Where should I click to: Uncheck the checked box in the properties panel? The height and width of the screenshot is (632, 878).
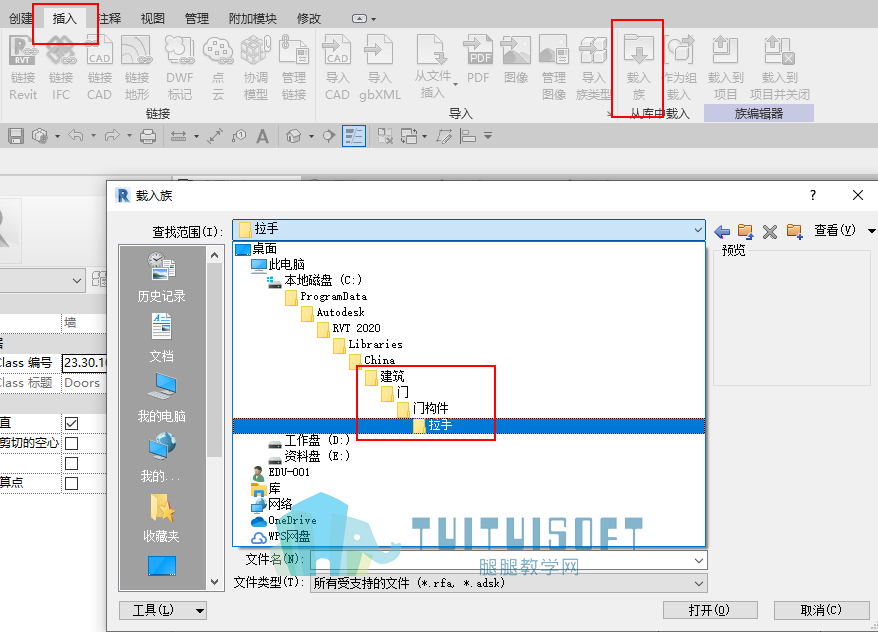click(71, 423)
